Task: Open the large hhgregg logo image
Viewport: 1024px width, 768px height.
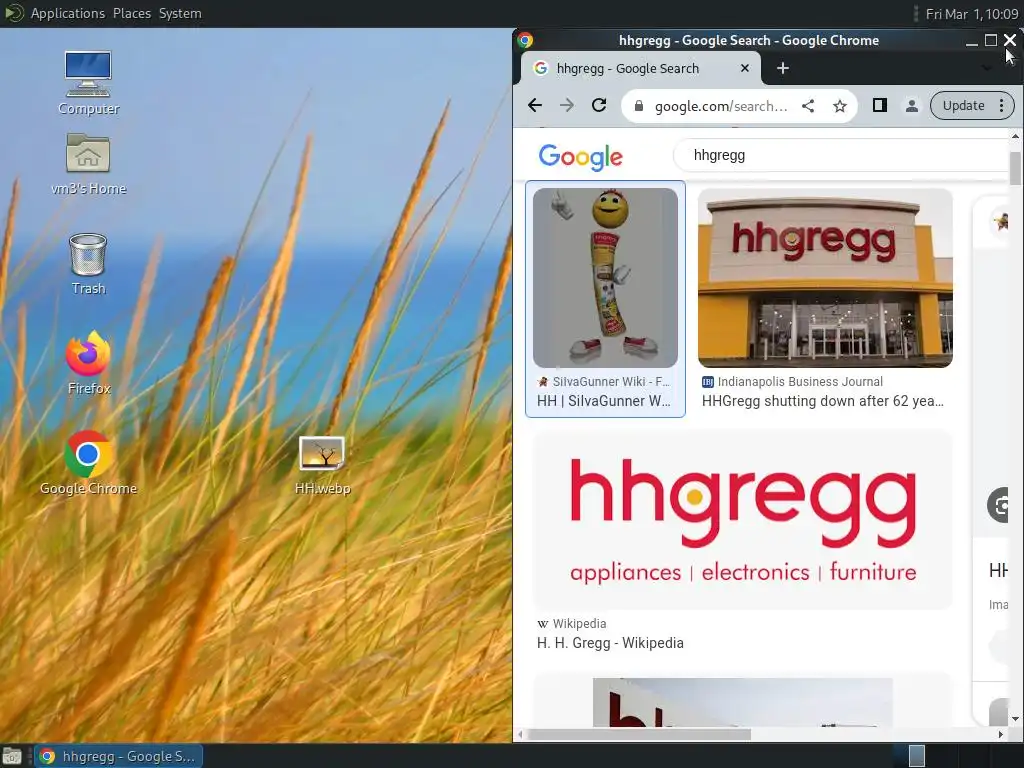Action: 743,519
